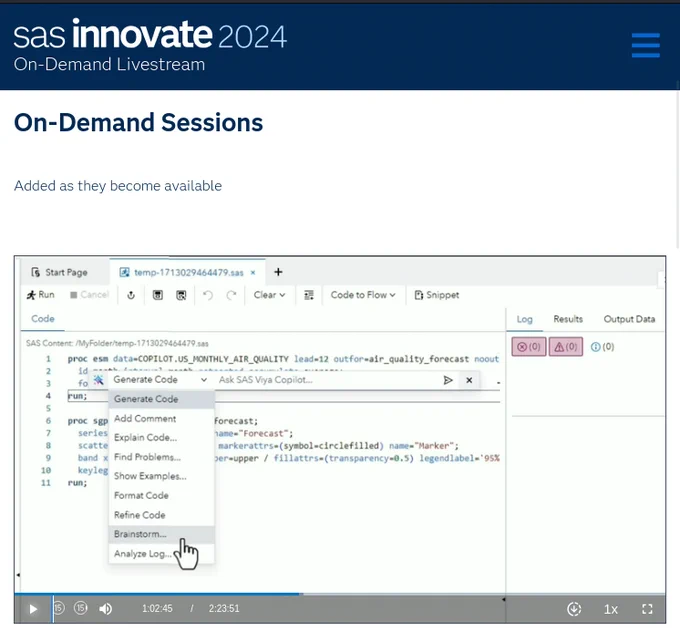680x631 pixels.
Task: Toggle the notes (0) filter
Action: point(602,347)
